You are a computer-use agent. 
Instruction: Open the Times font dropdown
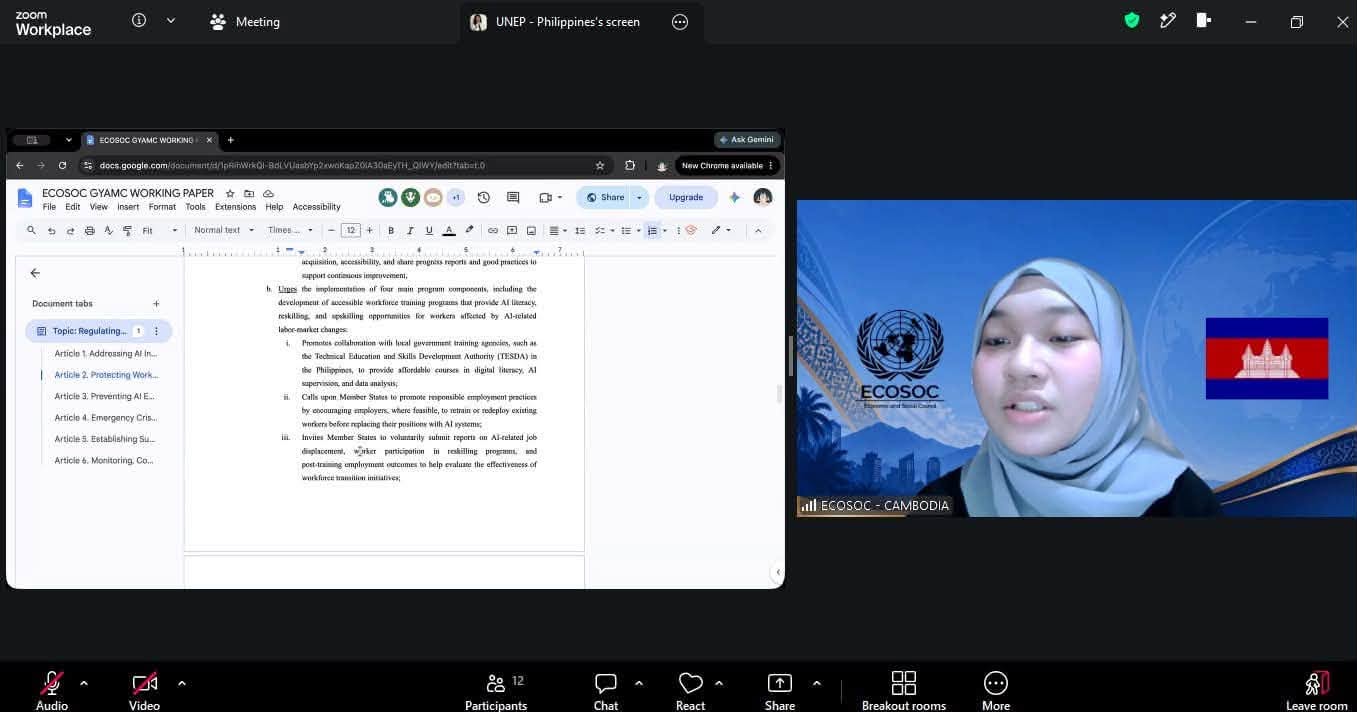tap(290, 230)
